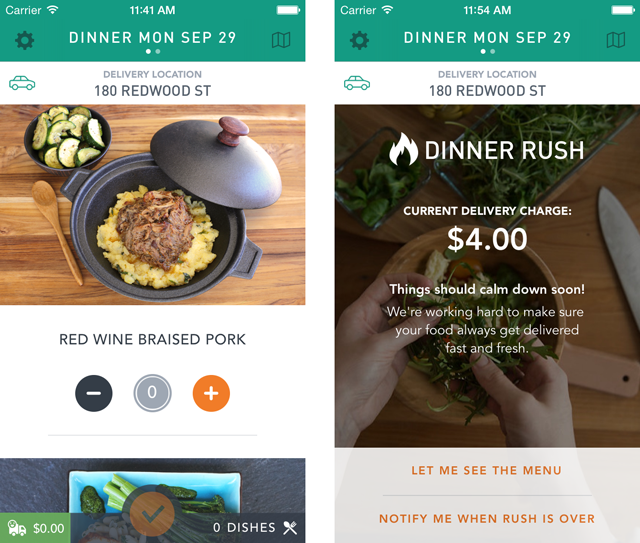Tap map icon on Dinner Rush screen header

click(x=616, y=40)
